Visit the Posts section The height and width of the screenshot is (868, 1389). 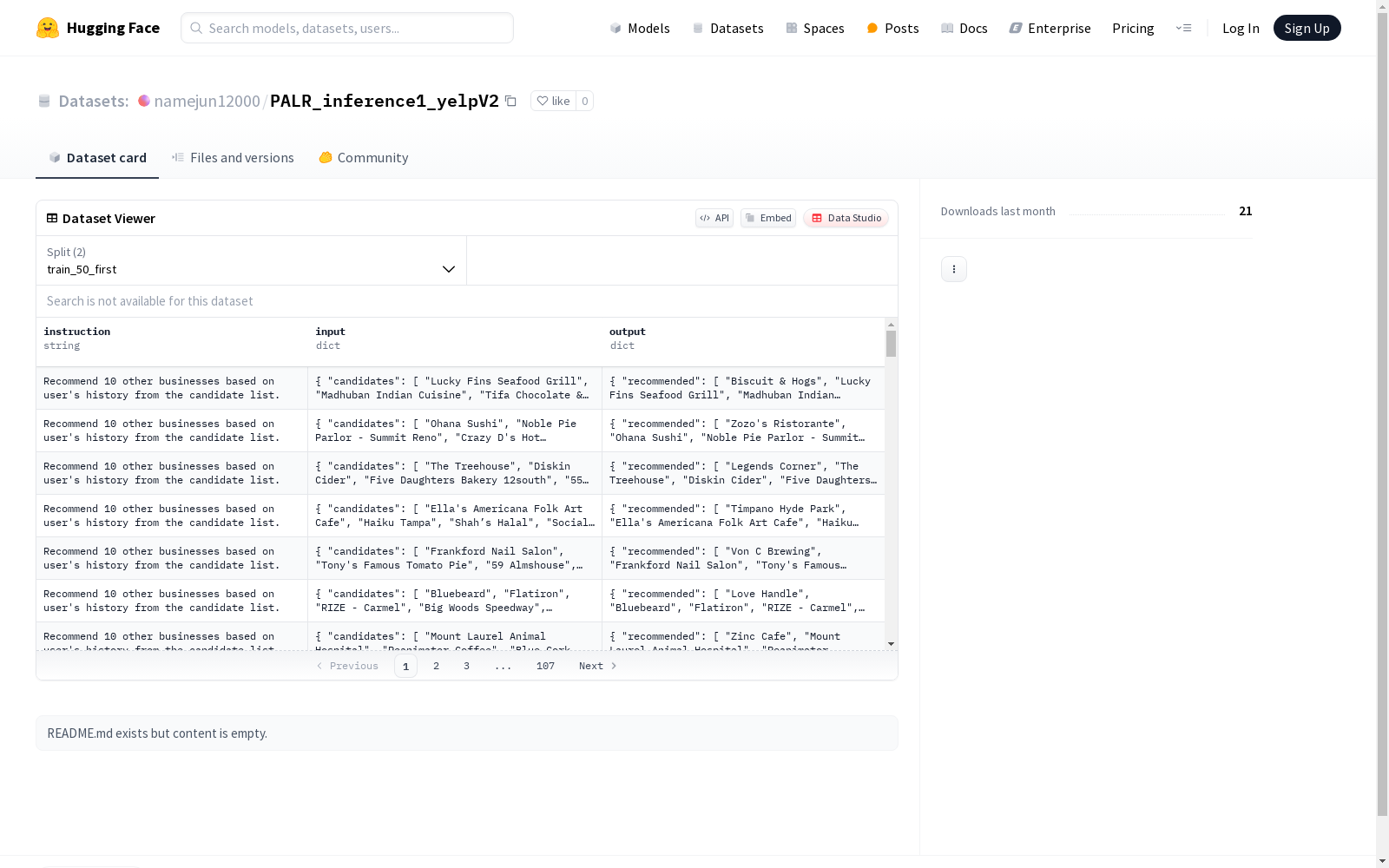coord(892,28)
